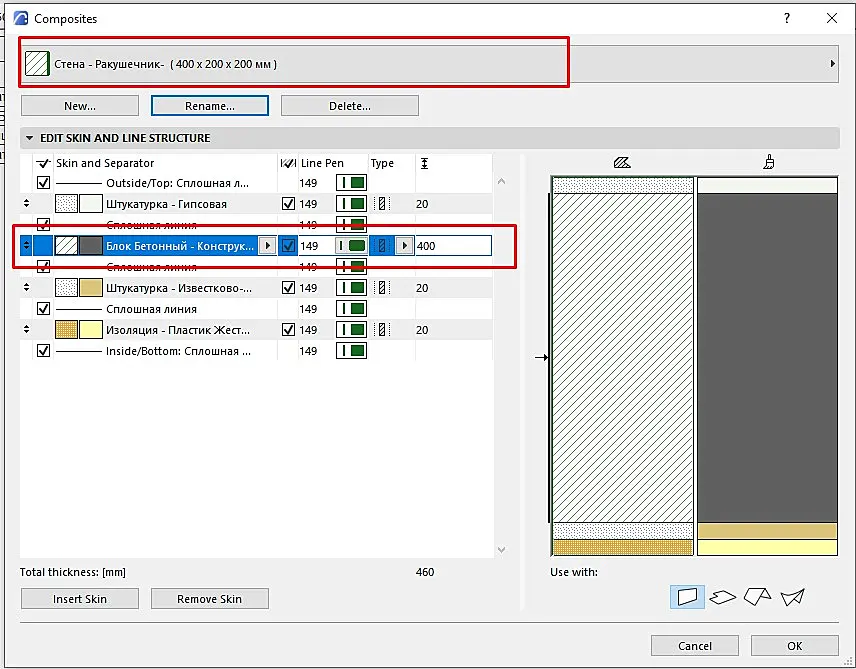
Task: Click the Delete... button
Action: click(x=350, y=106)
